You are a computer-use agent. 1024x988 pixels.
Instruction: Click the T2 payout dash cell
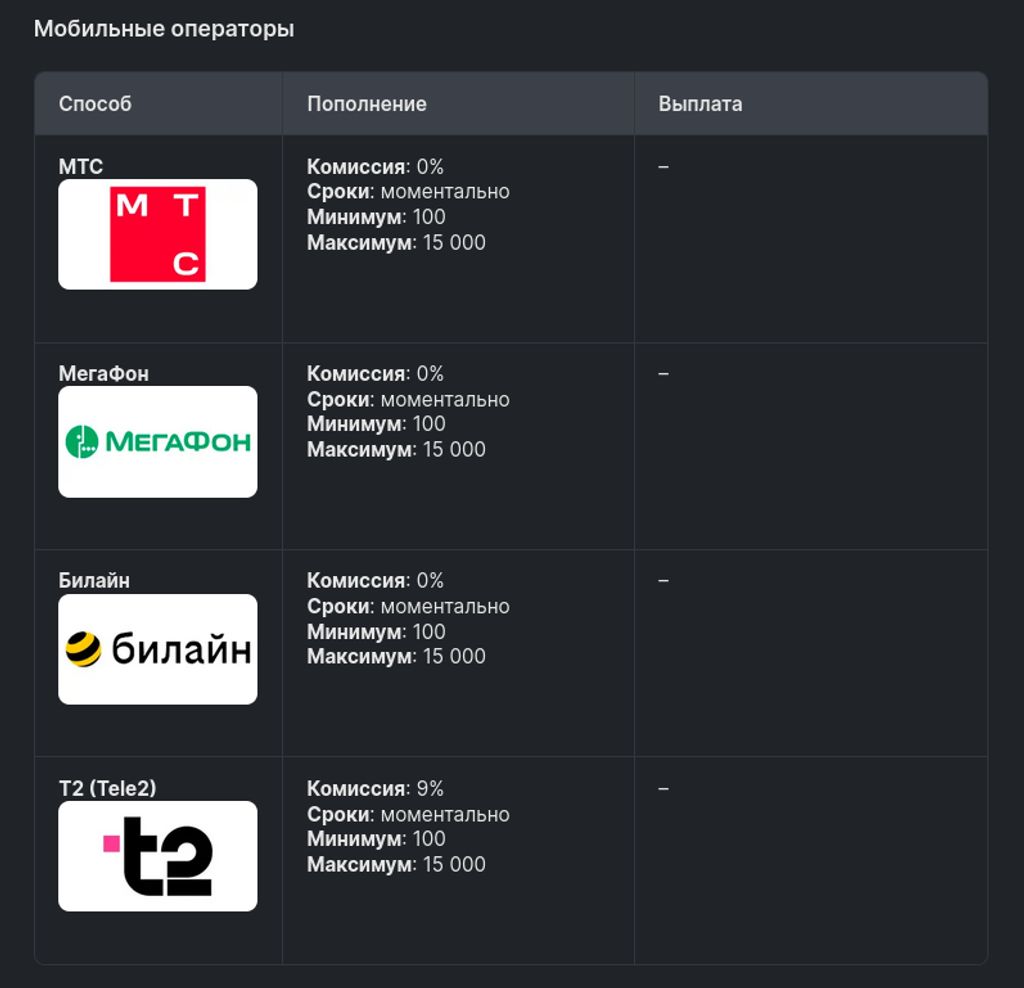point(664,789)
